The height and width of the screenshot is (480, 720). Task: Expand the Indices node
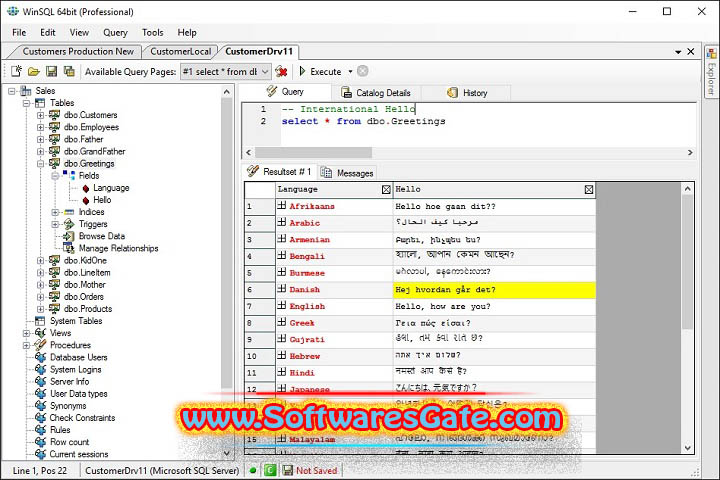(x=55, y=212)
